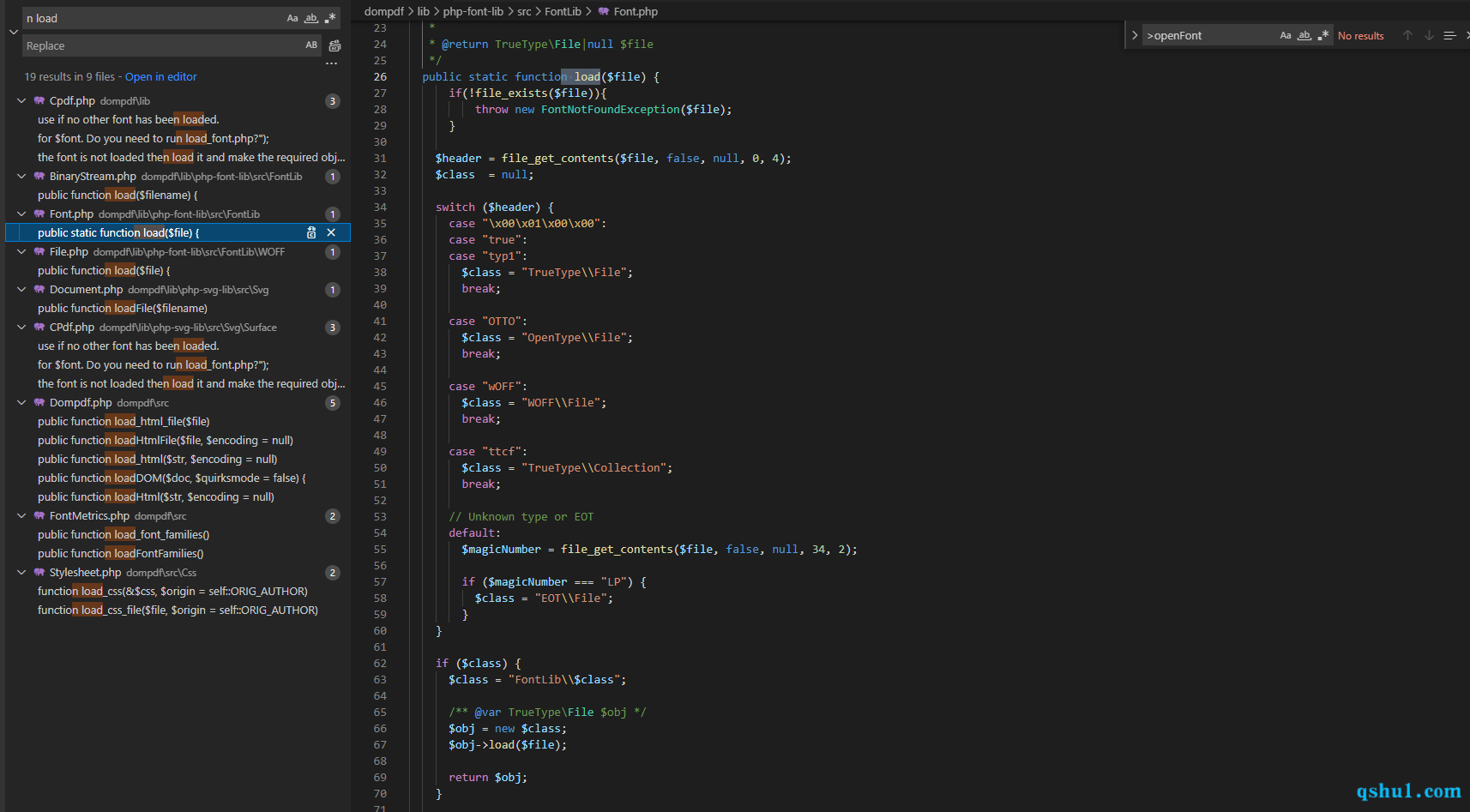
Task: Click the Replace All icon beside Replace field
Action: [334, 45]
